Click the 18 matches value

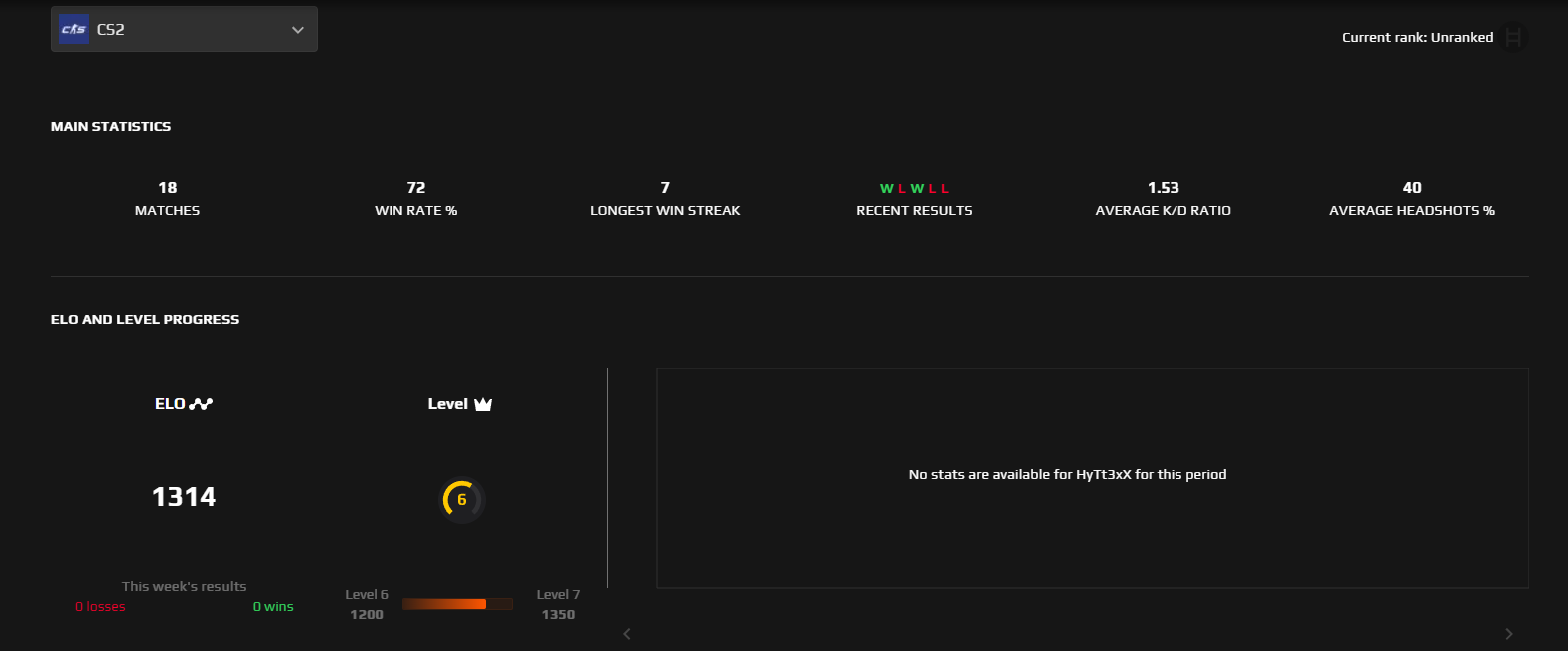coord(168,188)
